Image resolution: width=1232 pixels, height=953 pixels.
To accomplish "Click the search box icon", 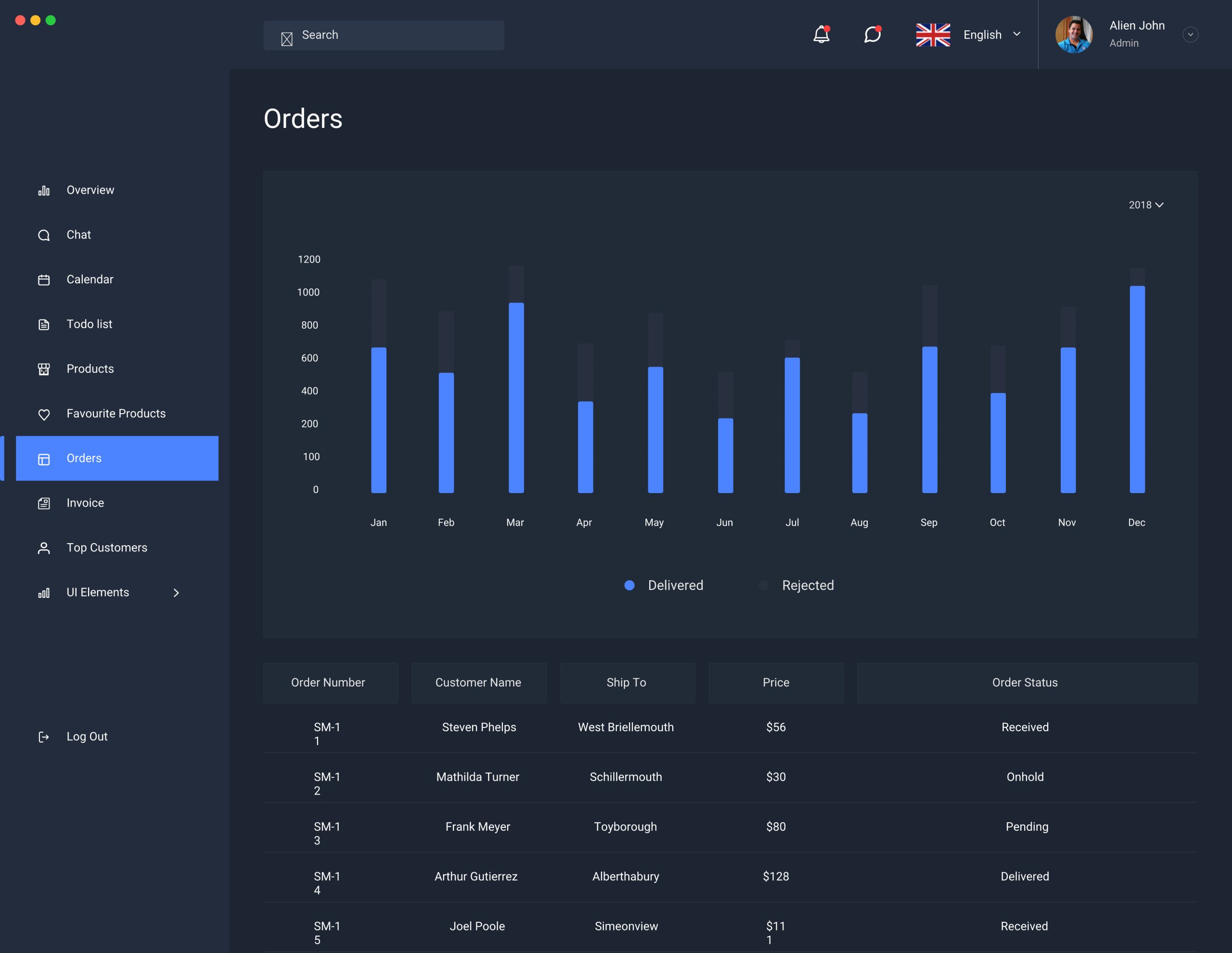I will [x=286, y=39].
